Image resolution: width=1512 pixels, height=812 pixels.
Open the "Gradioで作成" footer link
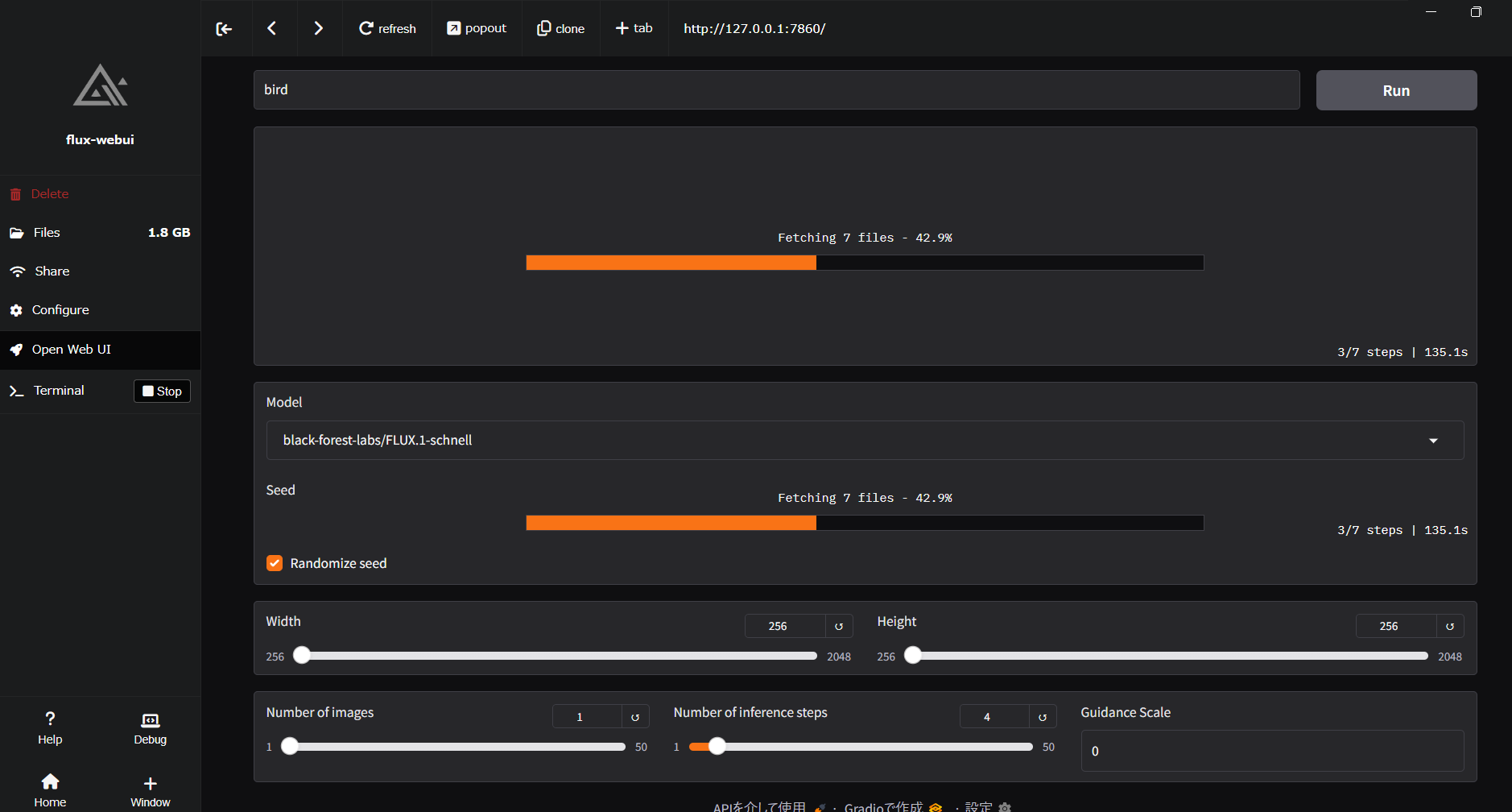(x=893, y=806)
